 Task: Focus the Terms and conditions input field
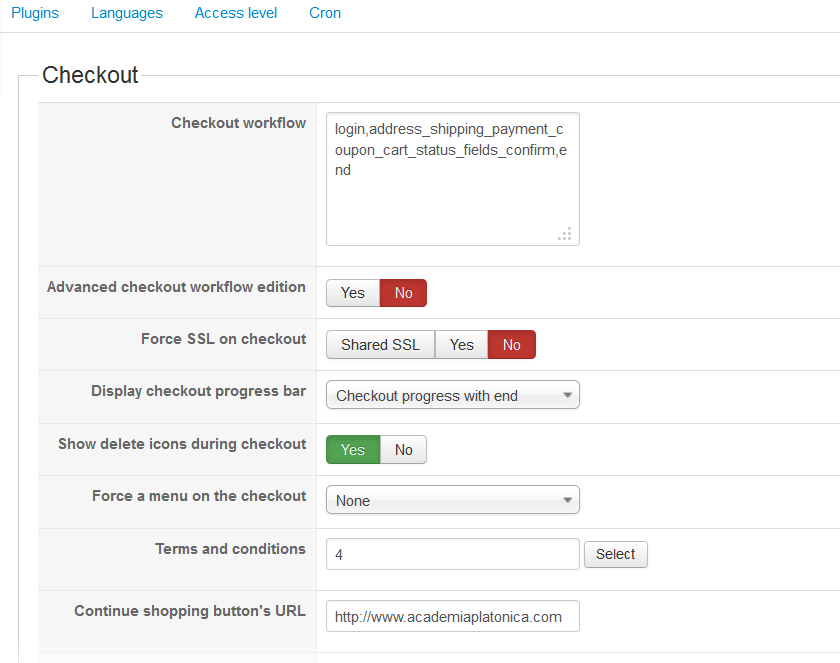pyautogui.click(x=452, y=554)
